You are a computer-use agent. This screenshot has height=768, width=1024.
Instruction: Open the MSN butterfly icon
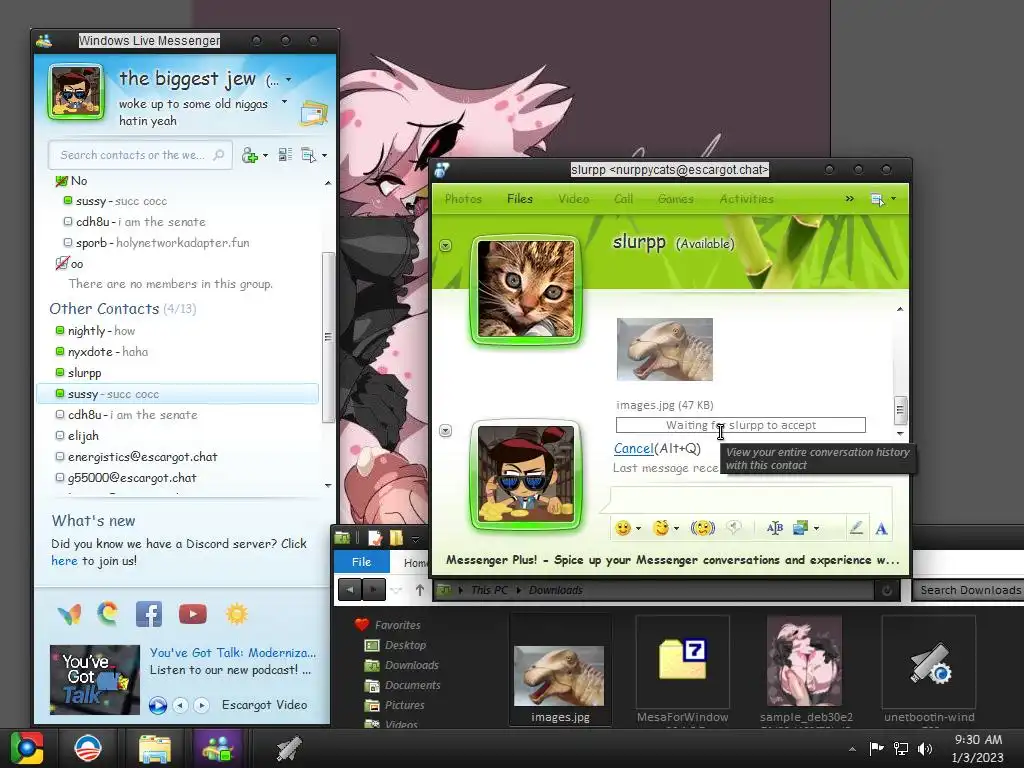pos(69,614)
